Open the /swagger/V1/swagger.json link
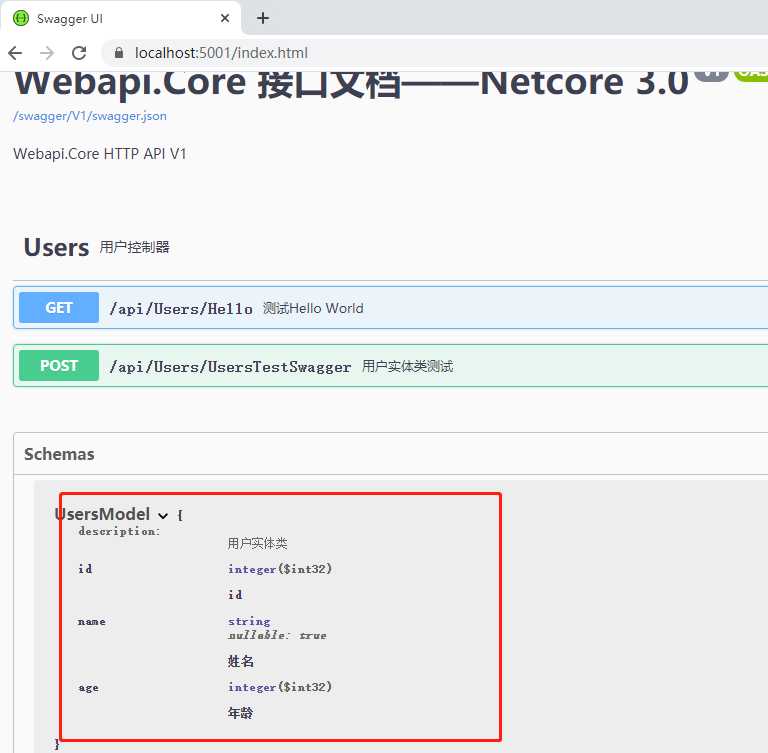This screenshot has width=768, height=753. click(90, 116)
